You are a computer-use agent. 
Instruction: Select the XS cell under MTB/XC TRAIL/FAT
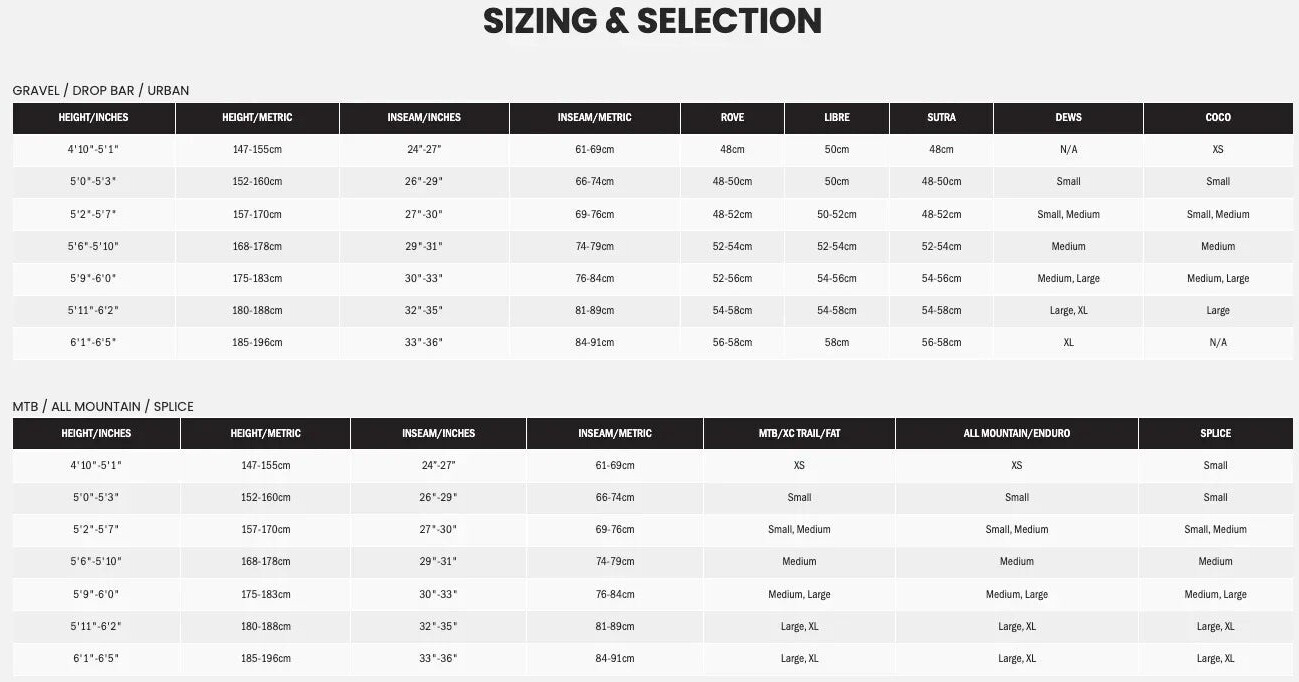[x=799, y=466]
